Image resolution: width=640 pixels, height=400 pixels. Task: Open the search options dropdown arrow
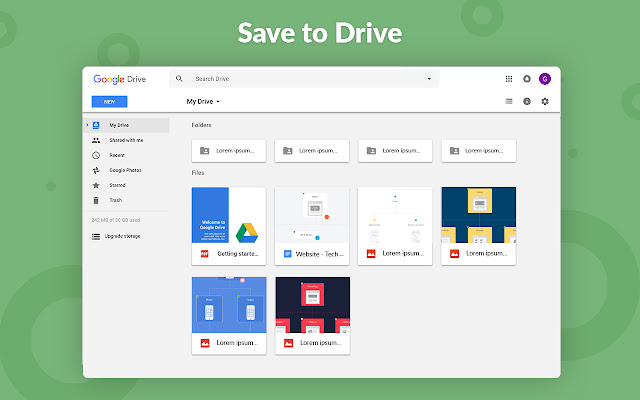(429, 79)
